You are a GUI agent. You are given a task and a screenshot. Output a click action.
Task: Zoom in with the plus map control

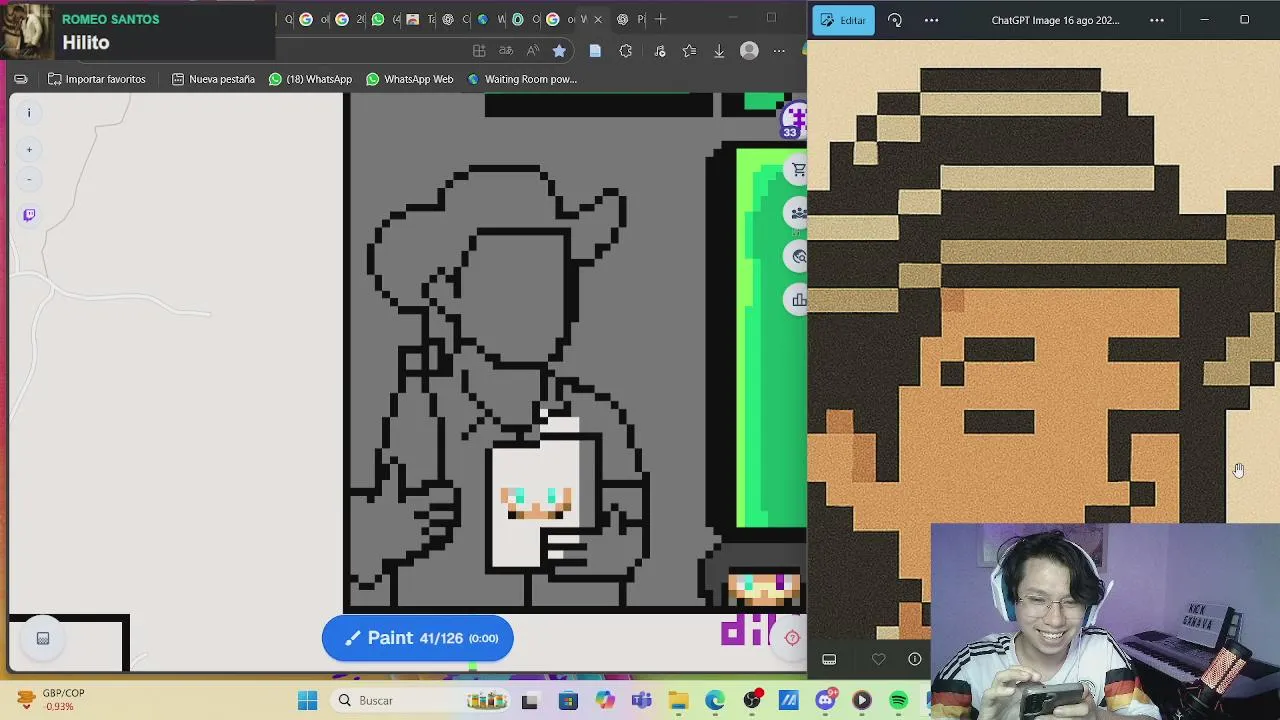pos(29,150)
